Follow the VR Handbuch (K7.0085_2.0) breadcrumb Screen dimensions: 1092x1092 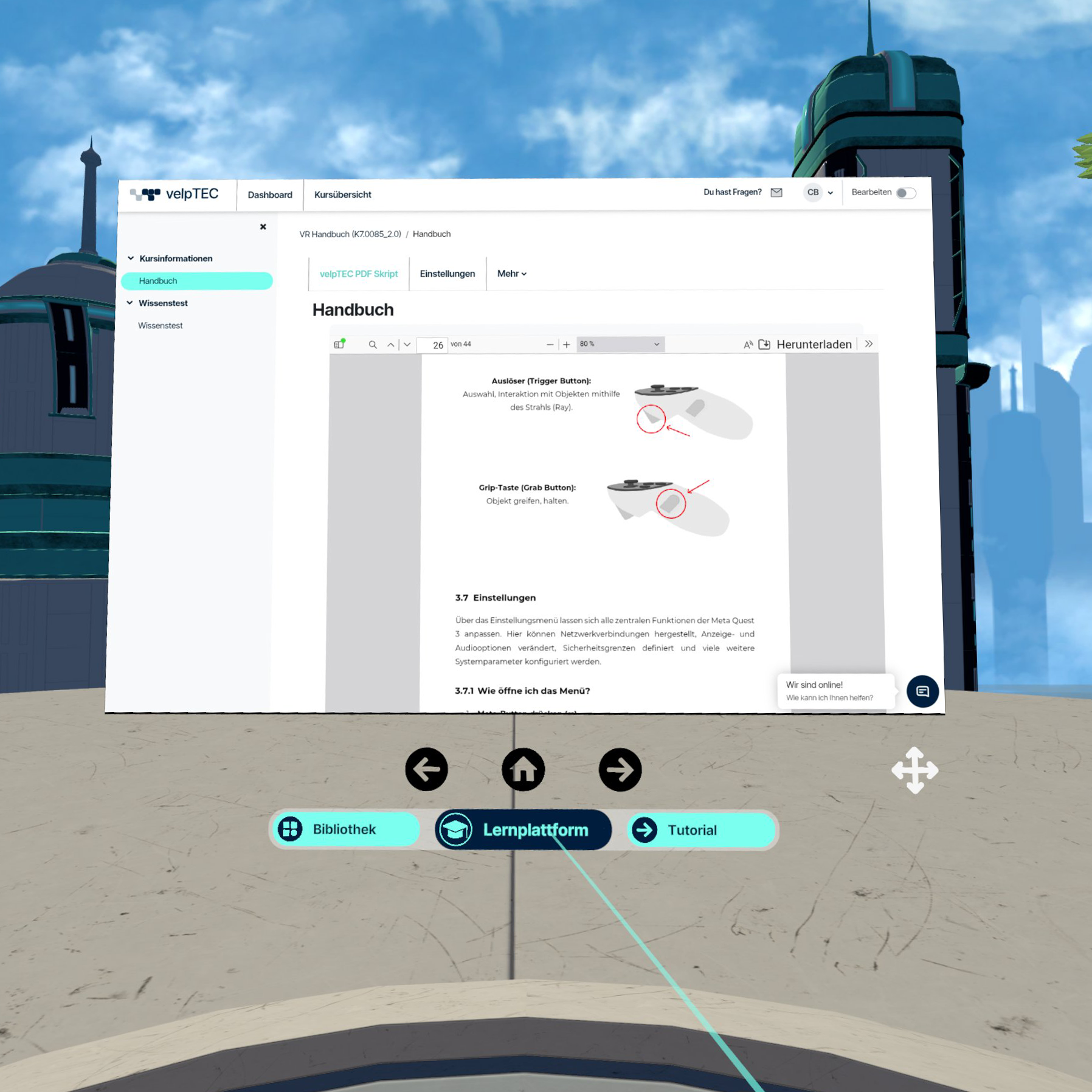[x=350, y=234]
